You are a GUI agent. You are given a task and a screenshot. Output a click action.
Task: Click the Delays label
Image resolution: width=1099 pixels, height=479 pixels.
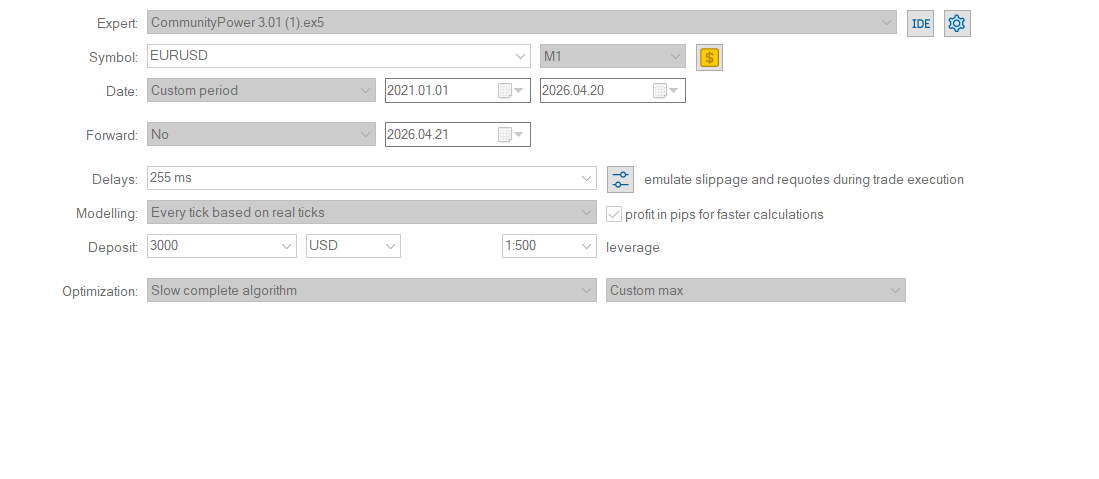tap(115, 180)
